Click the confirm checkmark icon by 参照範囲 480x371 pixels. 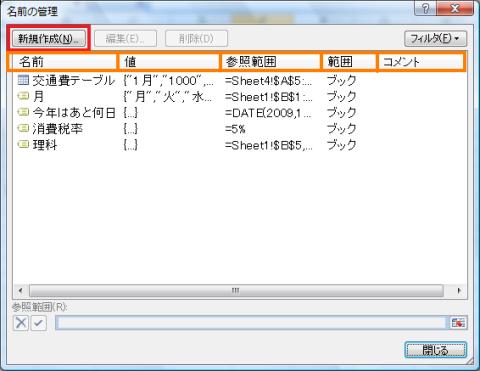(39, 323)
